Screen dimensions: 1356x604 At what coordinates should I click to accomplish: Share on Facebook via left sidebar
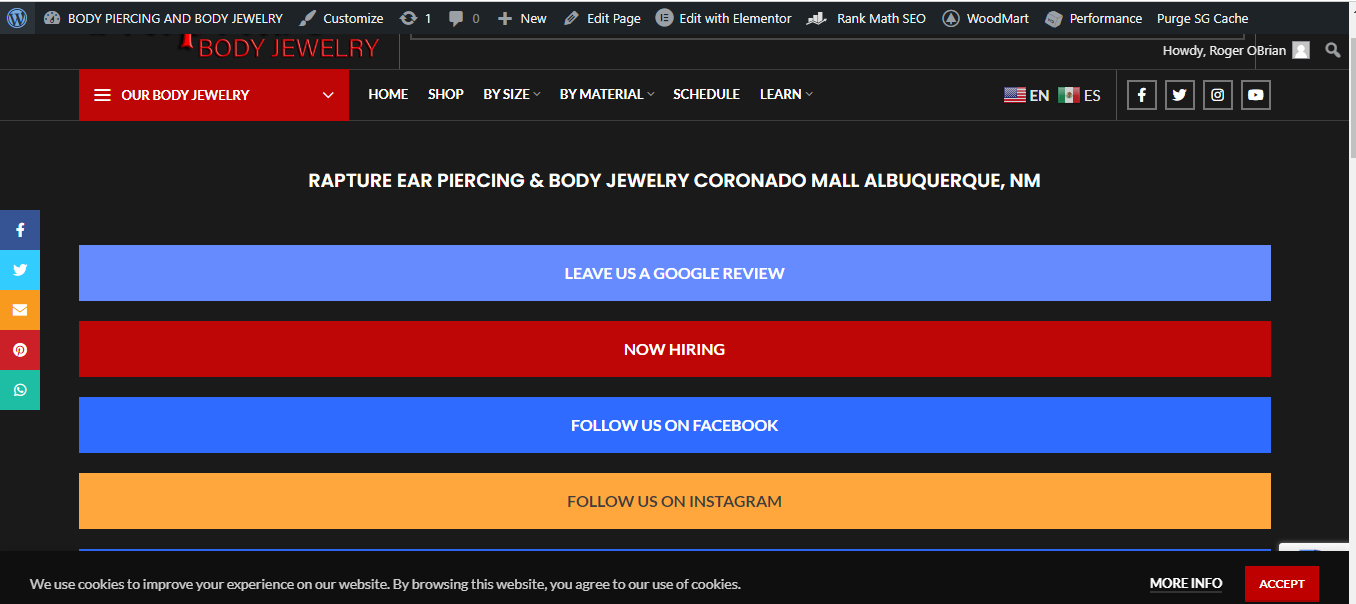click(20, 230)
